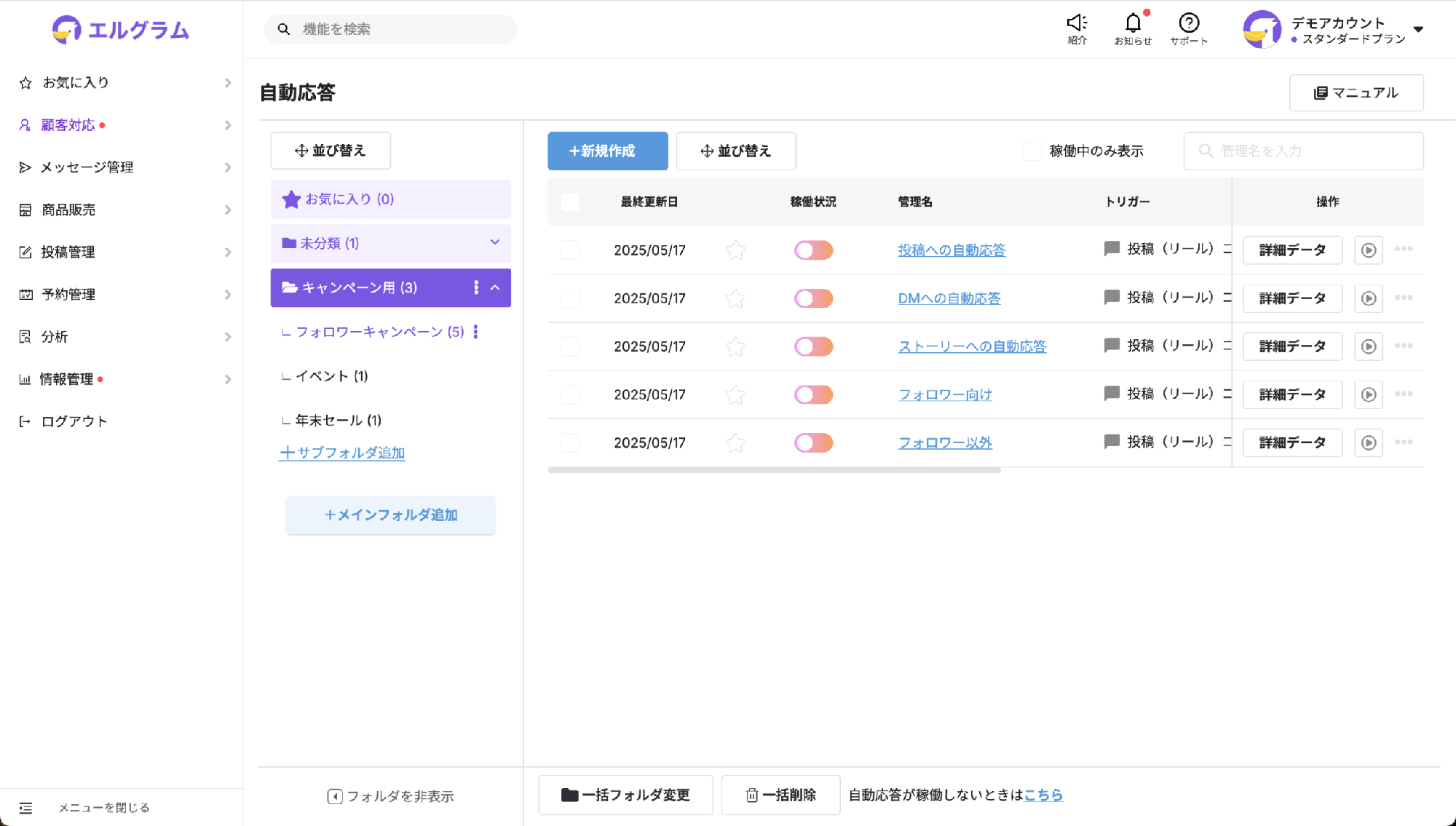The height and width of the screenshot is (826, 1456).
Task: Collapse the キャンペーン用 folder chevron
Action: [495, 287]
